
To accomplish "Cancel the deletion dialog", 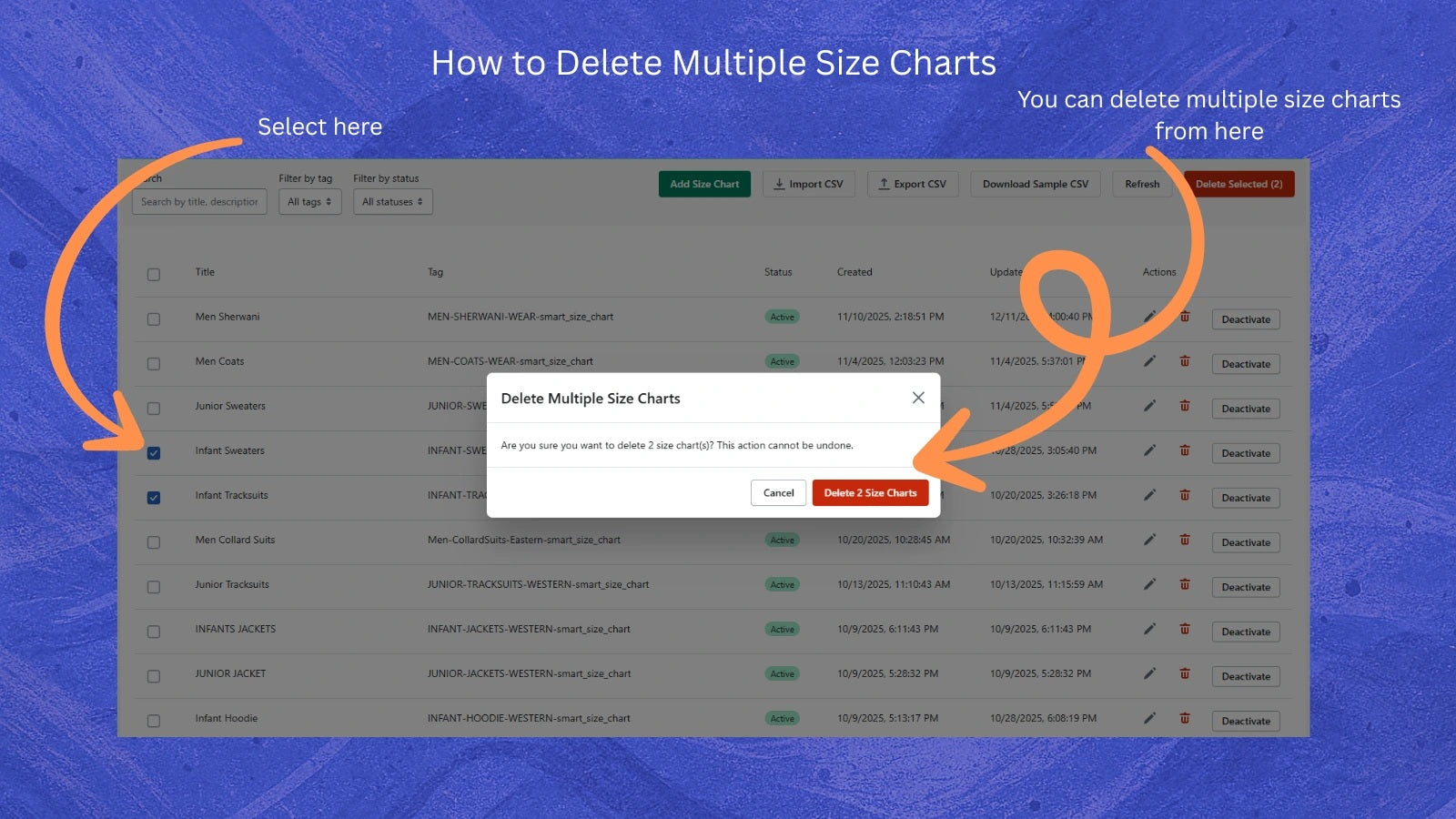I will [x=778, y=492].
